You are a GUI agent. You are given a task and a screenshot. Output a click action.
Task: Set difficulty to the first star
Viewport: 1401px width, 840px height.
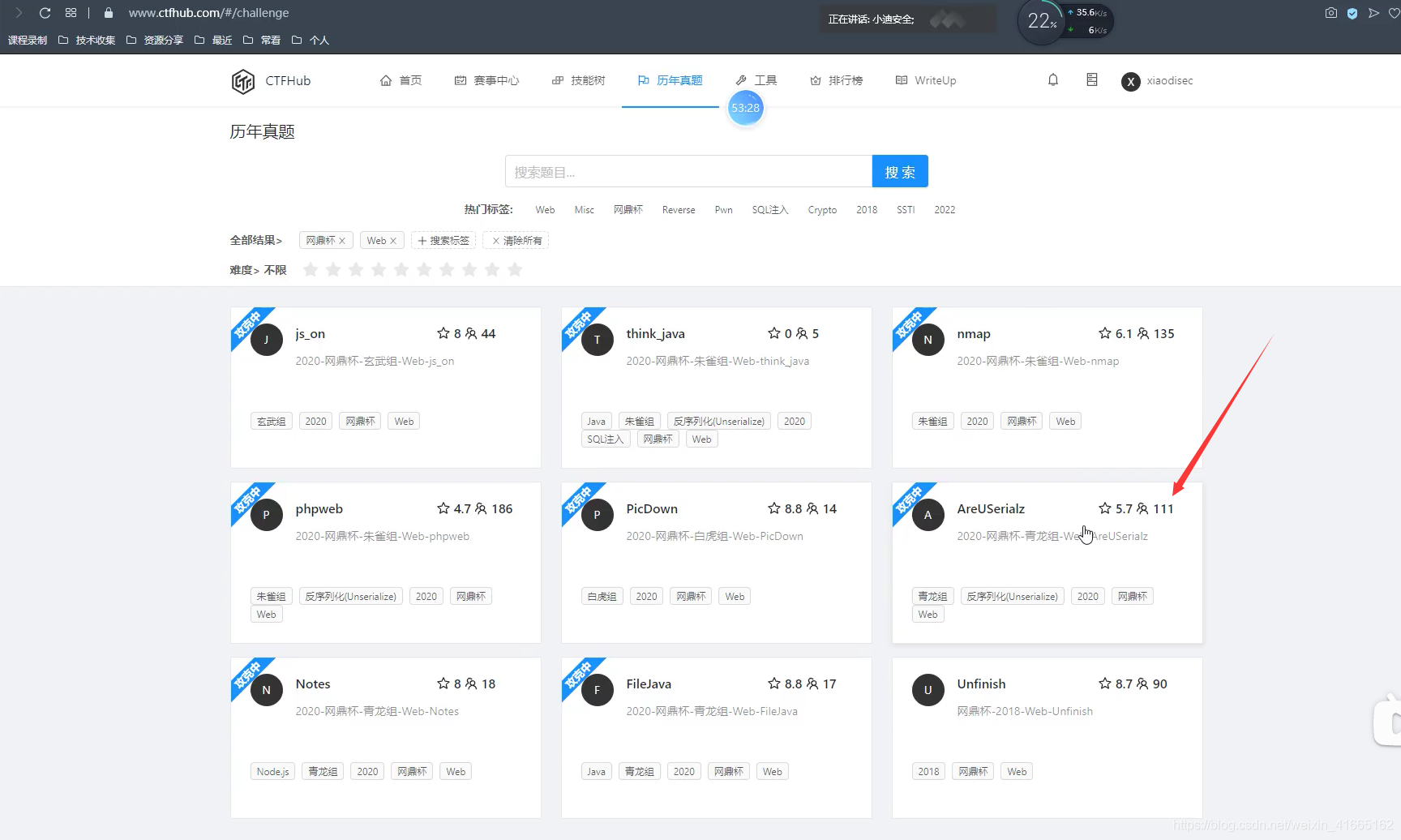[x=311, y=270]
